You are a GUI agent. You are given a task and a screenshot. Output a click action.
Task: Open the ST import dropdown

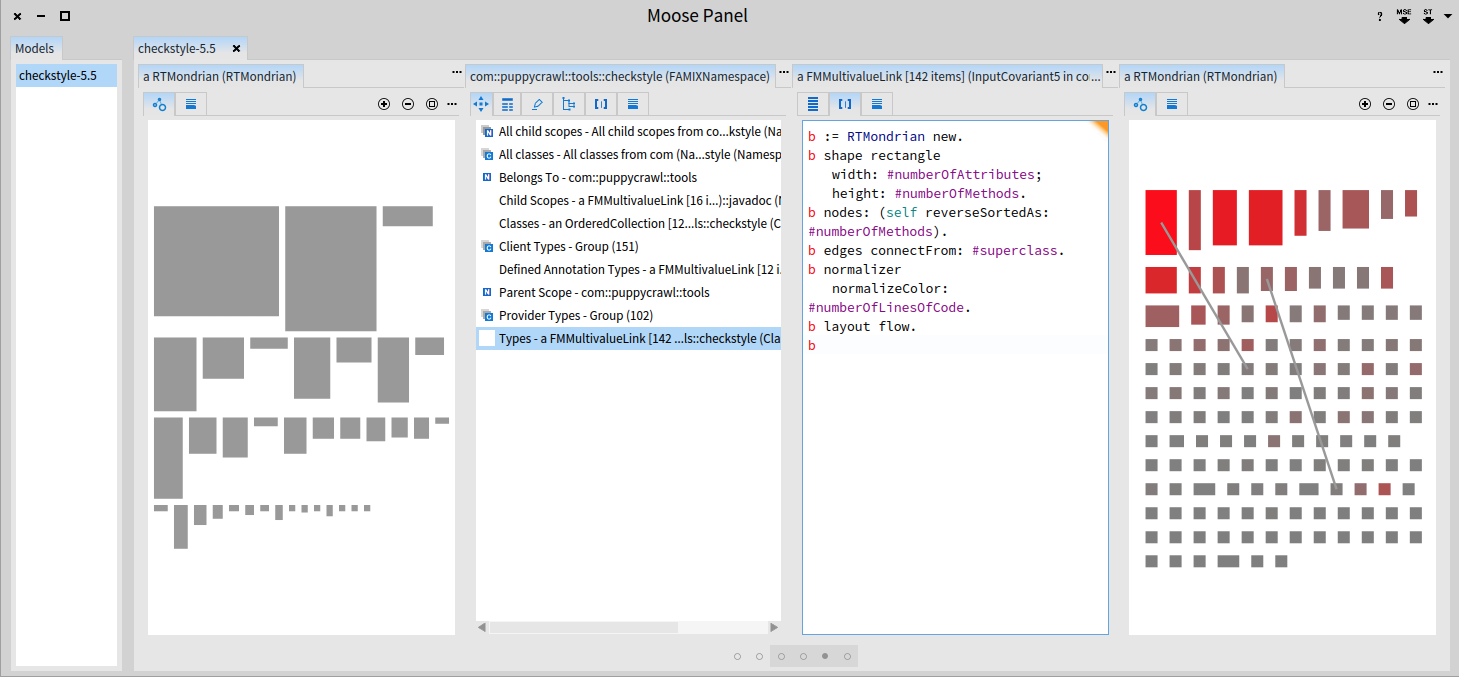(x=1429, y=16)
